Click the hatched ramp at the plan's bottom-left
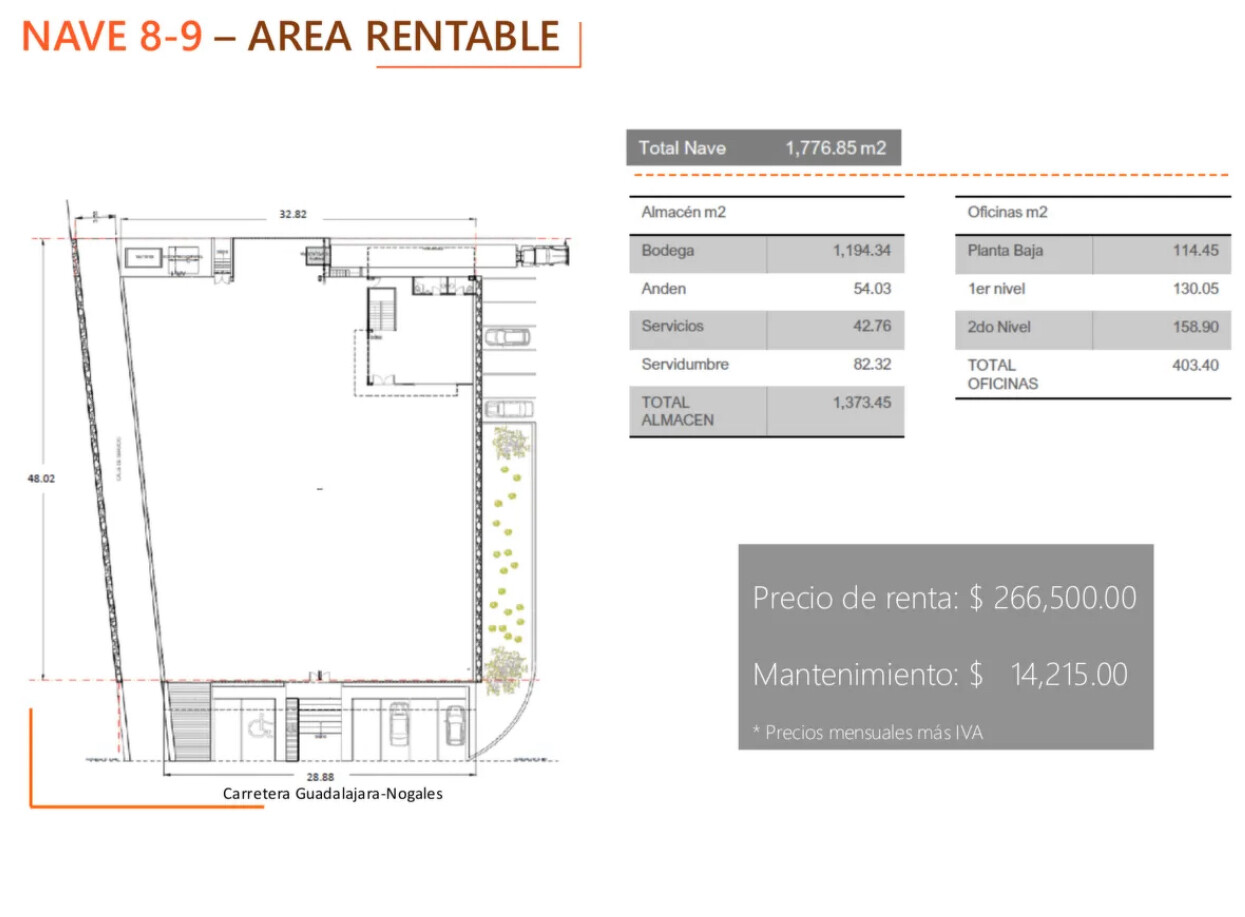 (187, 722)
